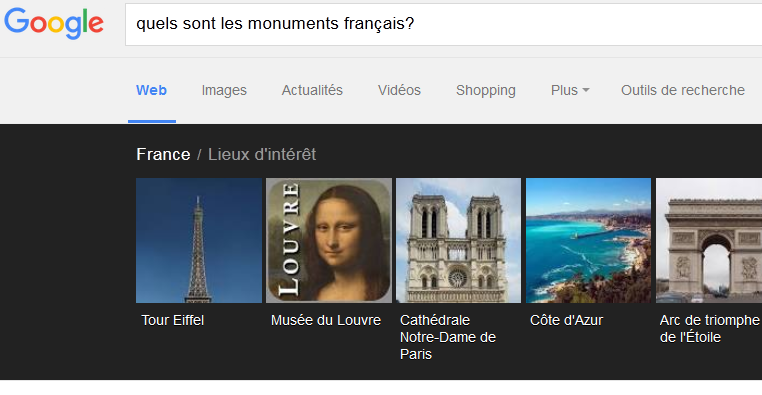The width and height of the screenshot is (762, 395).
Task: Click the Lieux d'intérêt breadcrumb
Action: click(262, 155)
